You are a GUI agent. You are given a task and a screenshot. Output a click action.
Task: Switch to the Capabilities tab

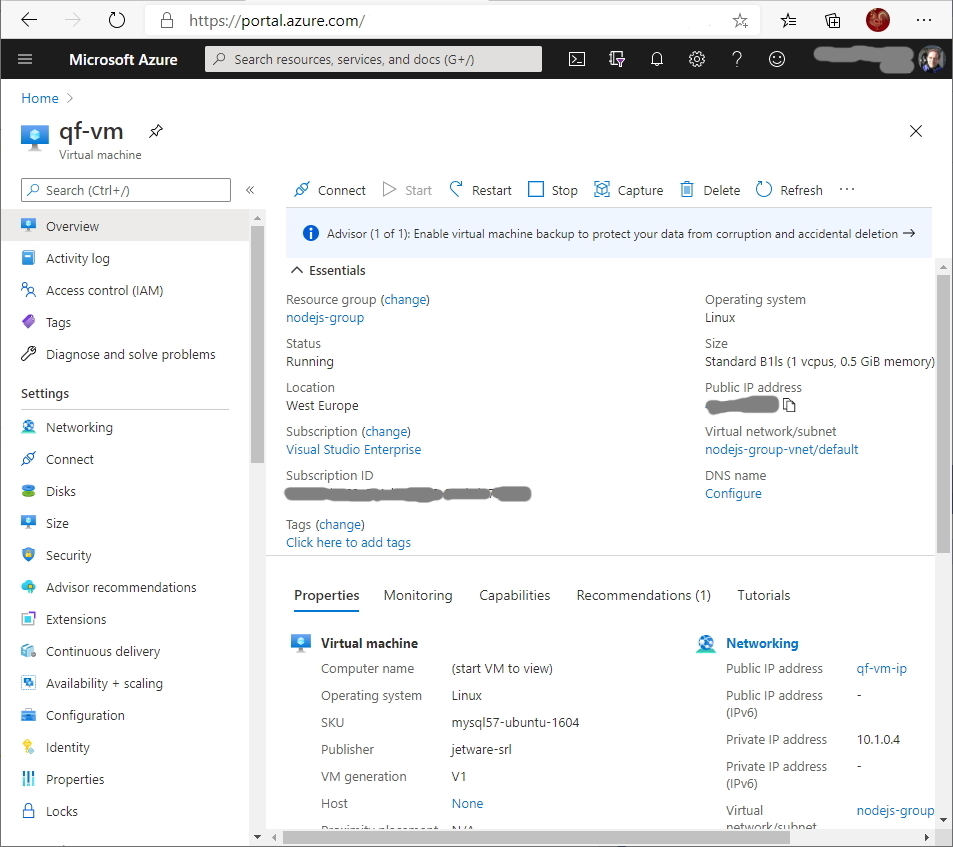click(x=514, y=595)
